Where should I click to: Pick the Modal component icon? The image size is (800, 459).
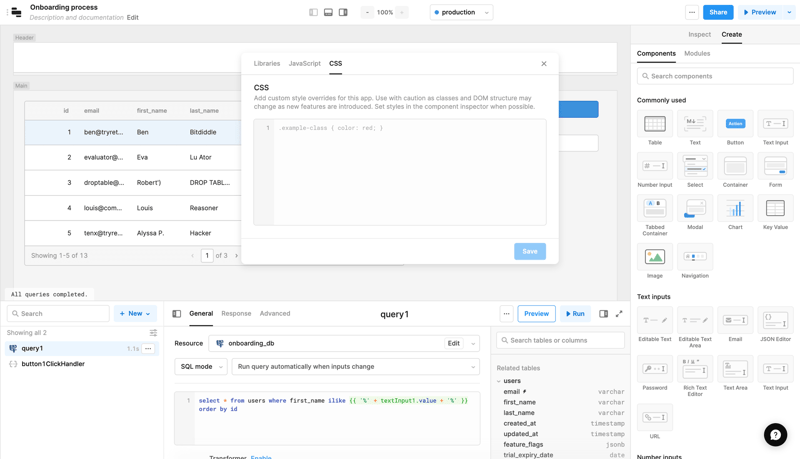click(695, 209)
